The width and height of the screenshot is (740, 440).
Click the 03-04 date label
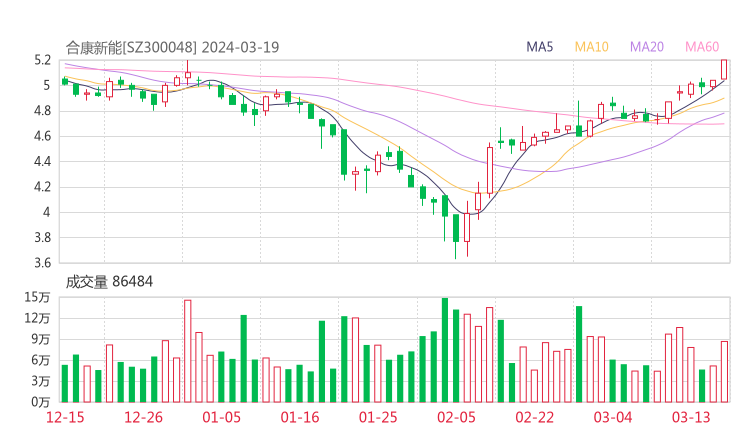tap(613, 417)
